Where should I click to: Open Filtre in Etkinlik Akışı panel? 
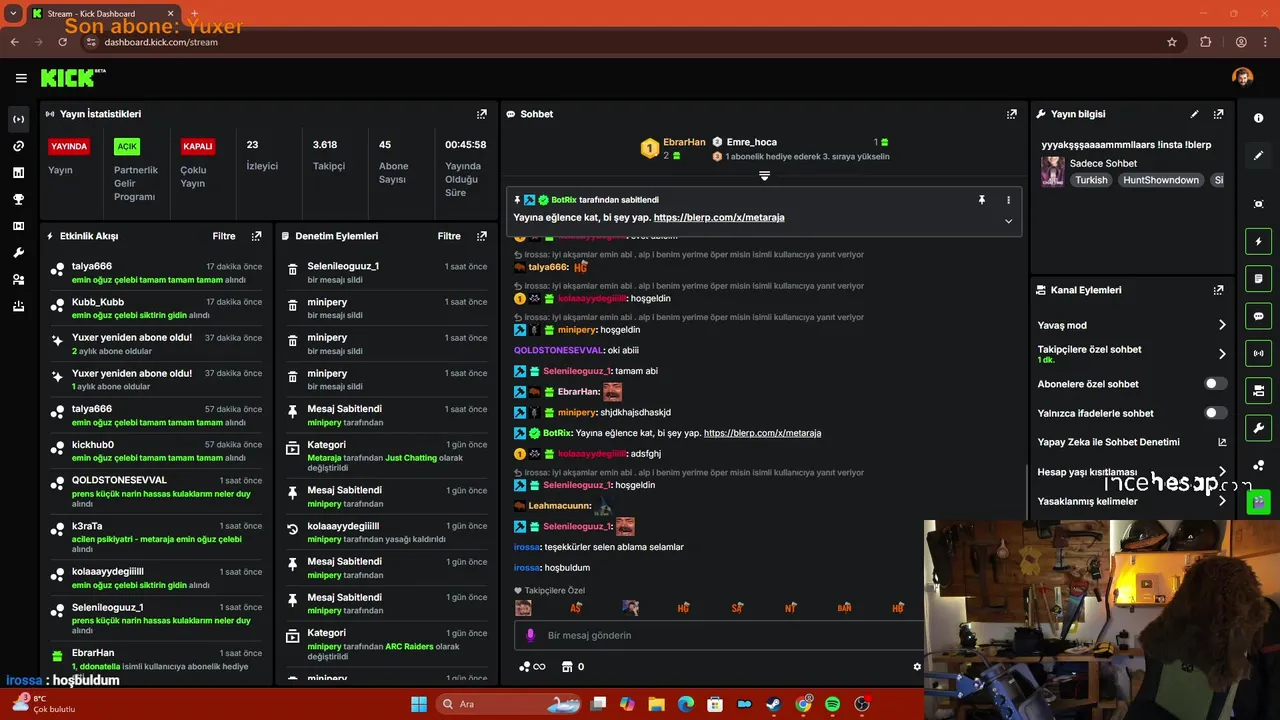(224, 236)
